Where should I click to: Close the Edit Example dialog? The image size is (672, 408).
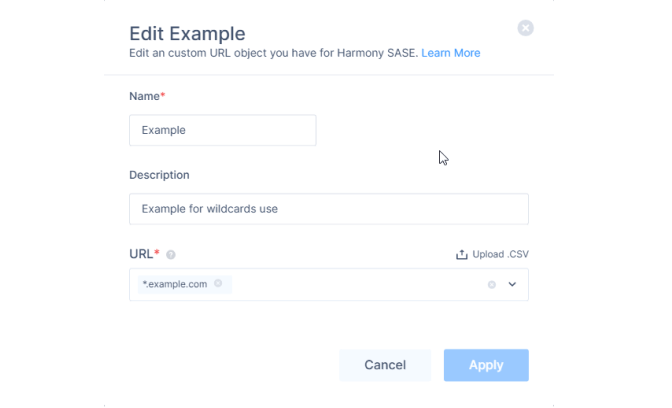[x=525, y=28]
